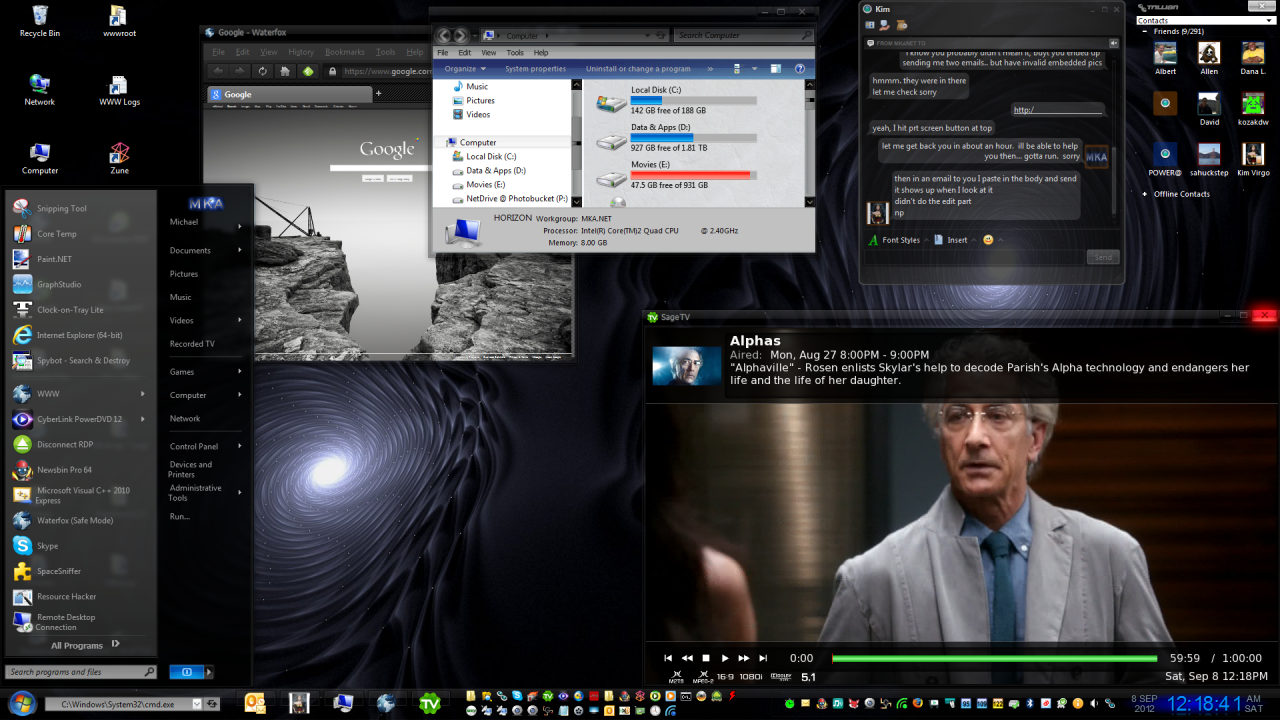Click Search Computer field in Explorer
The width and height of the screenshot is (1280, 720).
(x=743, y=35)
